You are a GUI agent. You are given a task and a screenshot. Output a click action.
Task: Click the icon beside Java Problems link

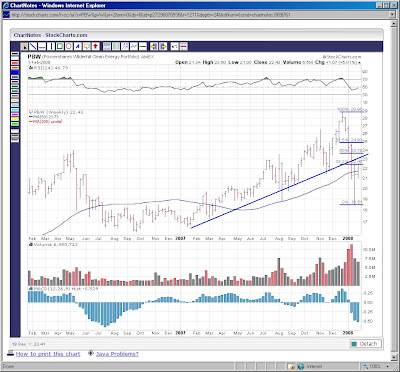91,353
